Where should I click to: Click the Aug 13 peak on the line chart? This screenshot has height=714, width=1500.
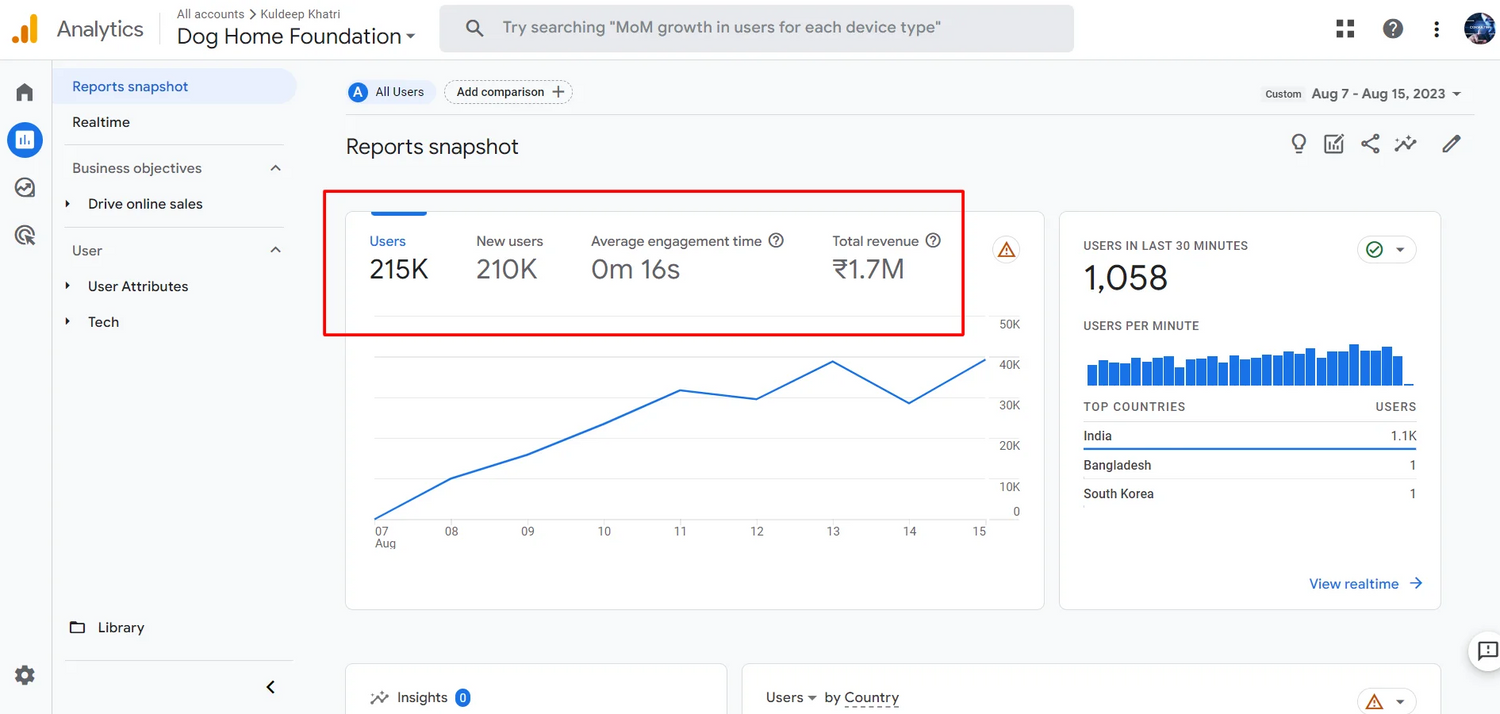coord(833,361)
